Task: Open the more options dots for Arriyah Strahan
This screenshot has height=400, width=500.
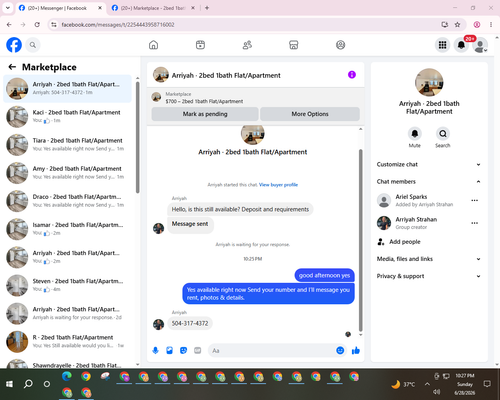Action: 475,223
